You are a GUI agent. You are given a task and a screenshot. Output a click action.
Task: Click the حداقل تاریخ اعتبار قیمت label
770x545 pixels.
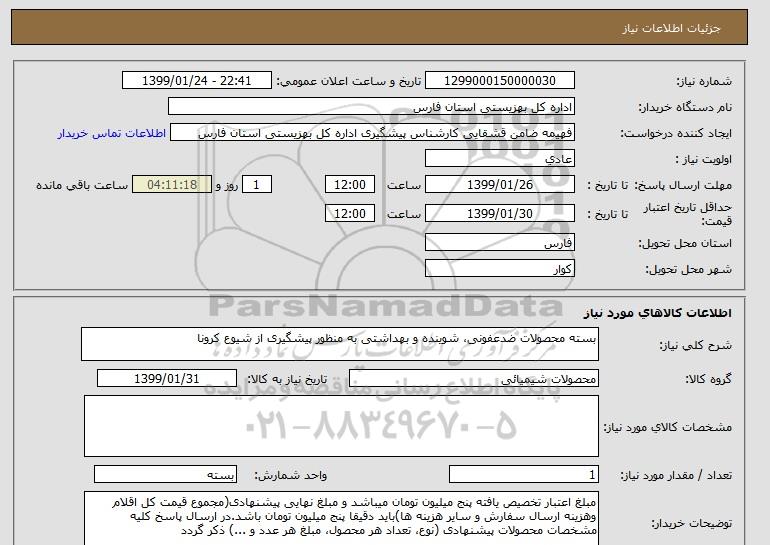coord(688,214)
